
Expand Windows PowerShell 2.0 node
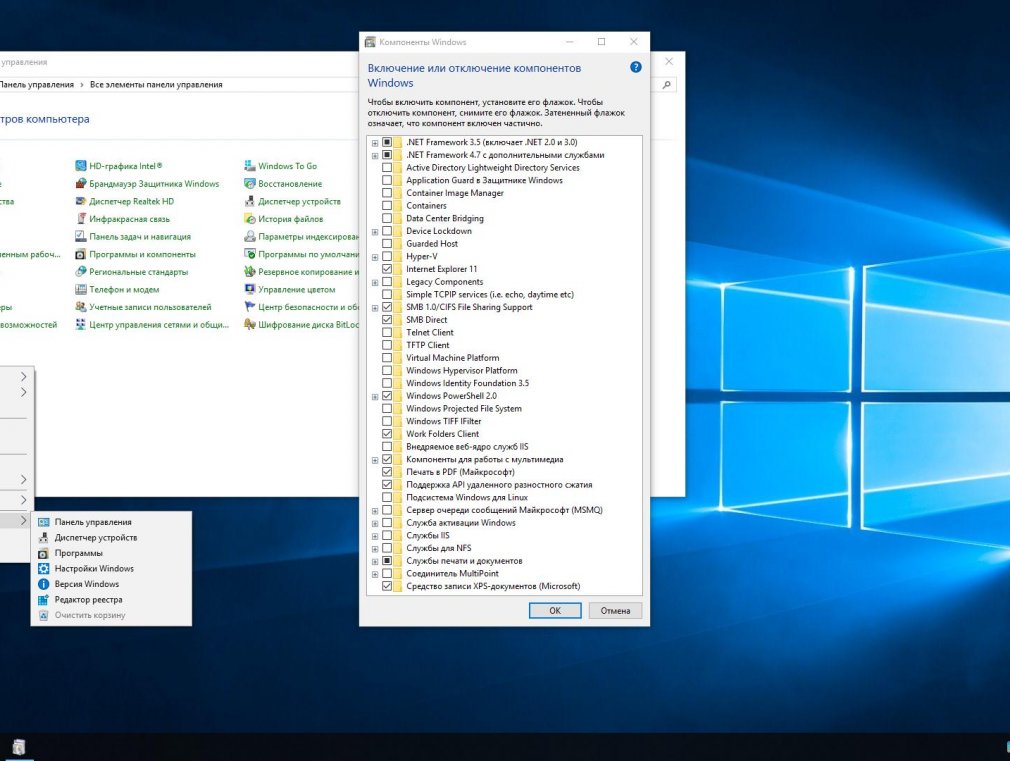click(x=375, y=396)
